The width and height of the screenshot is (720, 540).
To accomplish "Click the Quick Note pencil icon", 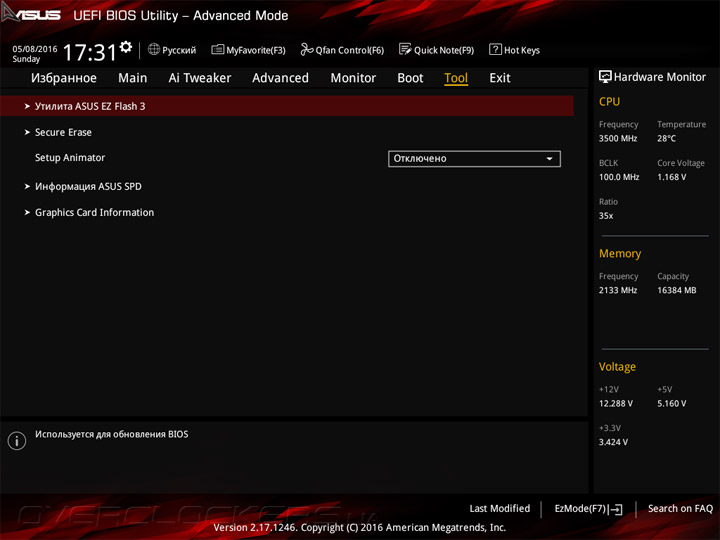I will [x=405, y=49].
